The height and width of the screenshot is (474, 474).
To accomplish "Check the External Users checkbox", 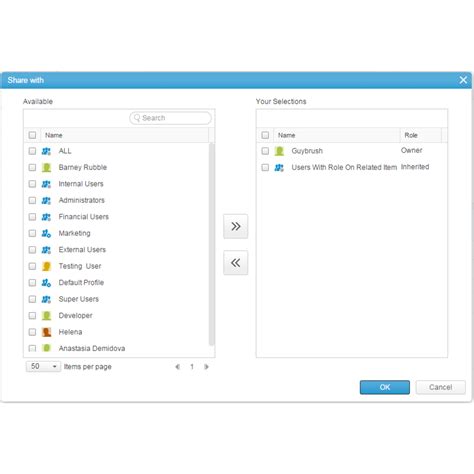I will (32, 250).
